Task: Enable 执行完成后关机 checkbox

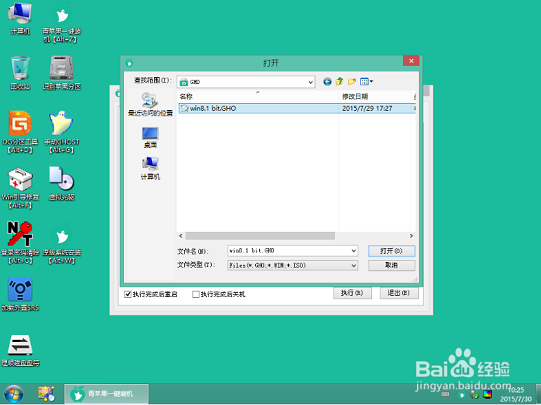Action: [196, 294]
